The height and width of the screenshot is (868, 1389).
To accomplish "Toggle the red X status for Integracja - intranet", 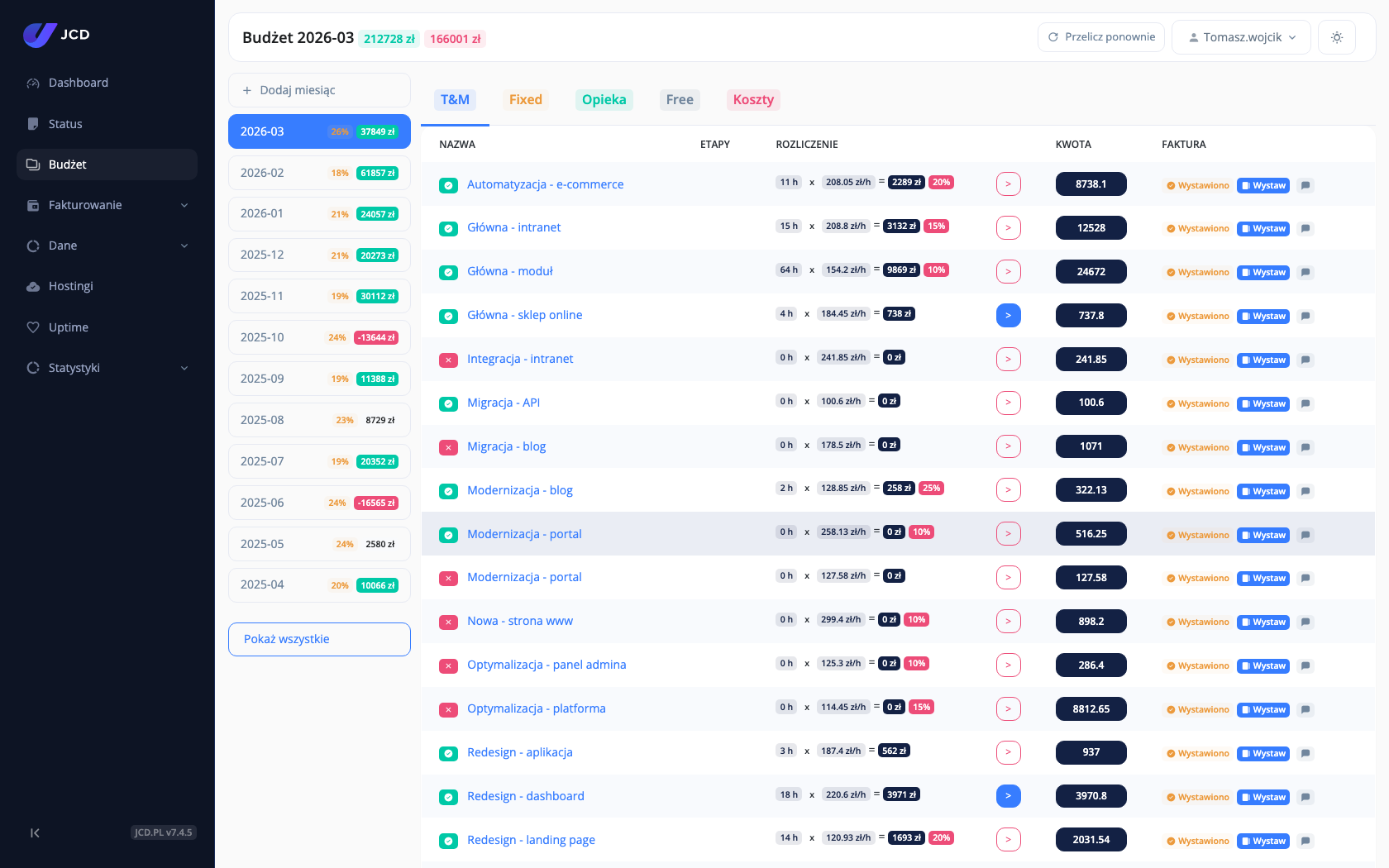I will tap(448, 360).
